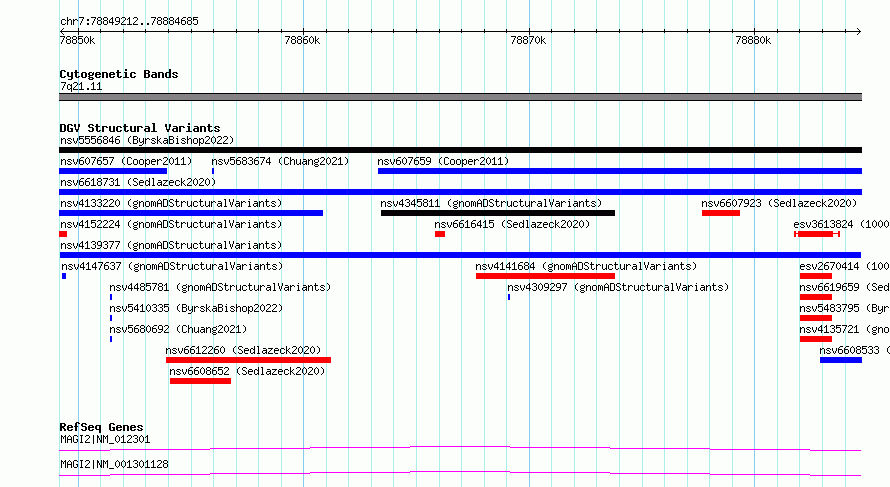The image size is (890, 487).
Task: Click the blue nsv607657 variant bar
Action: 113,171
